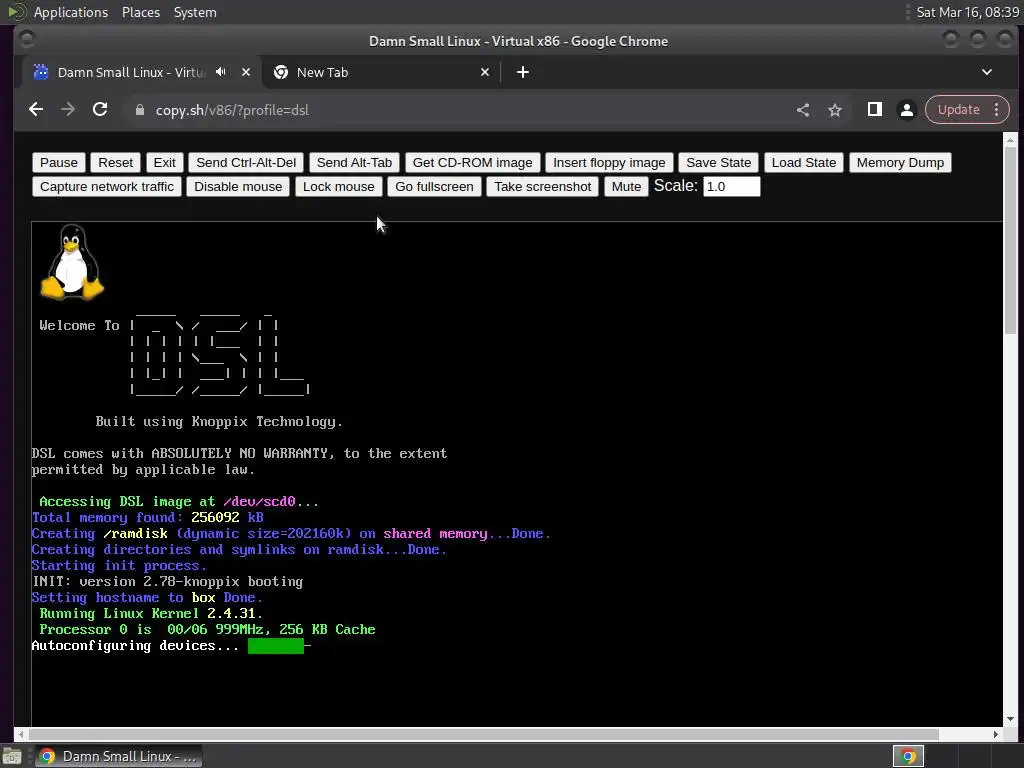Click the Load State button

(x=804, y=163)
